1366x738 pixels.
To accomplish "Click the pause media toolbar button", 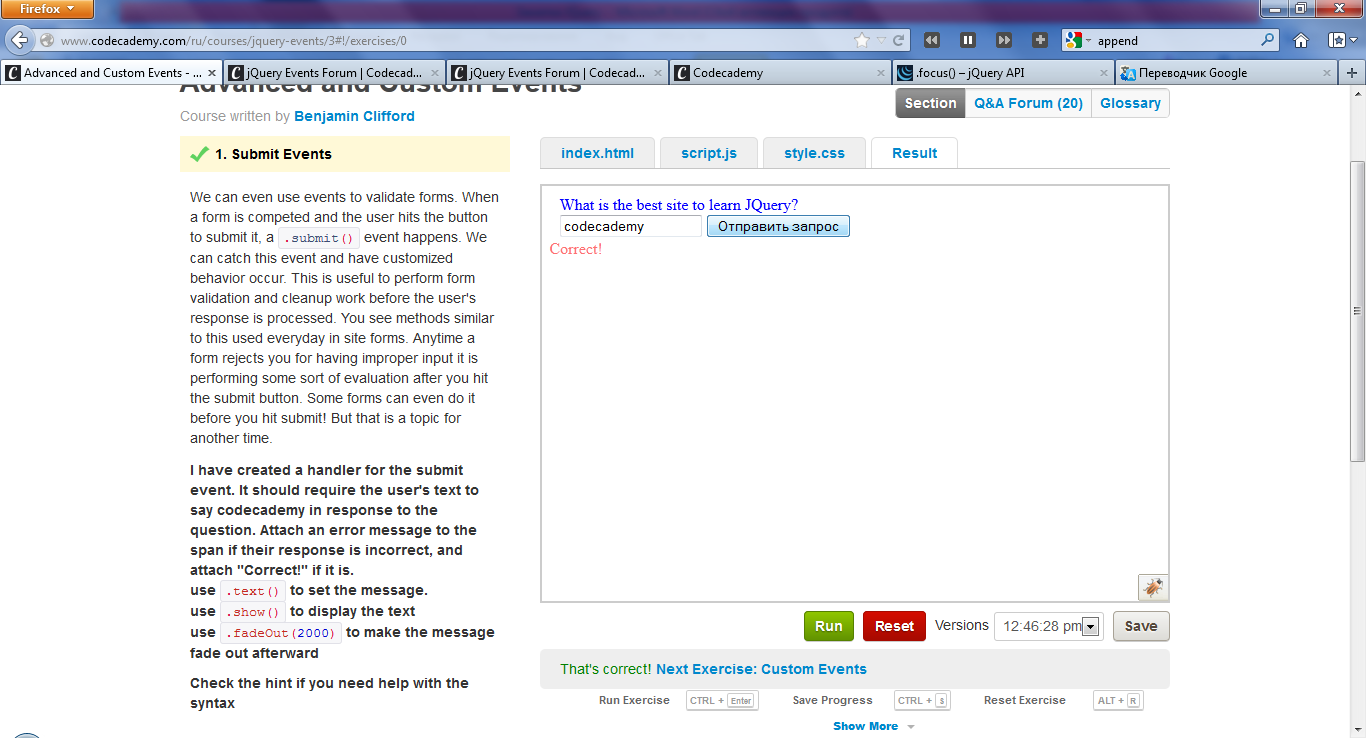I will [967, 41].
